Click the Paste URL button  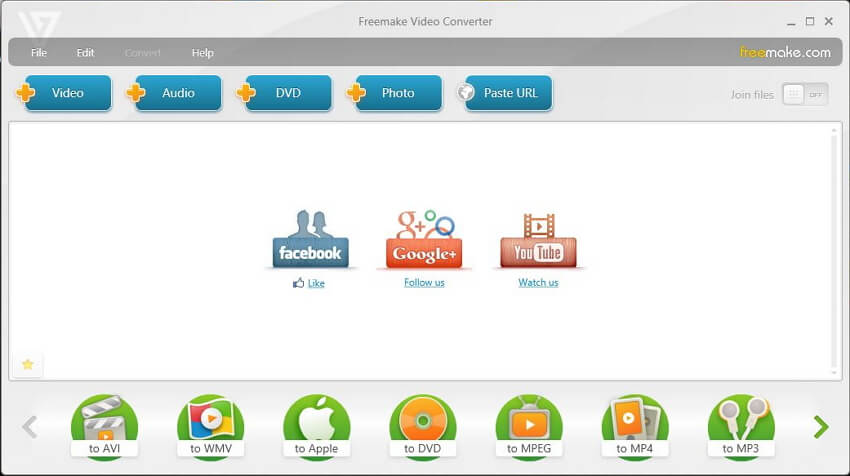point(505,93)
